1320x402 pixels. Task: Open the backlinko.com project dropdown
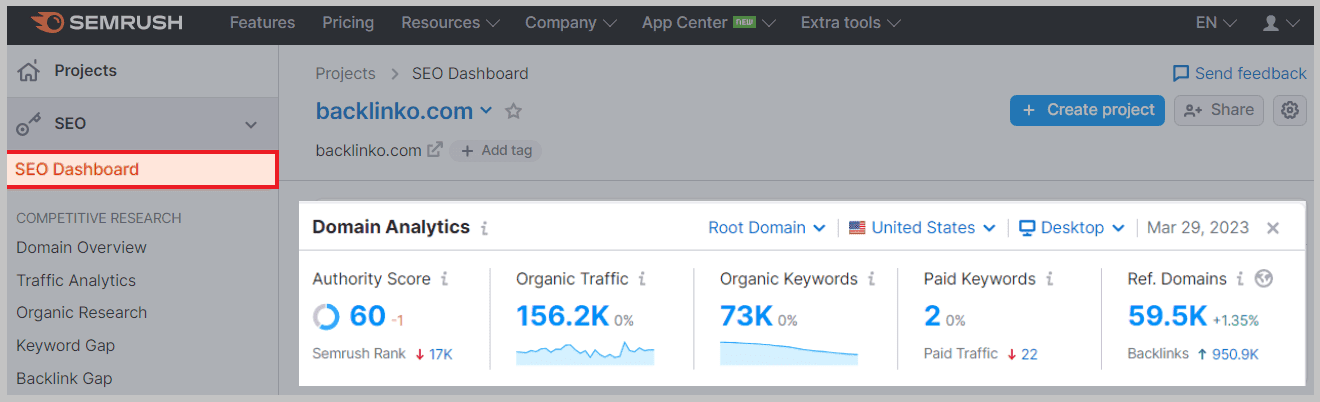tap(486, 111)
